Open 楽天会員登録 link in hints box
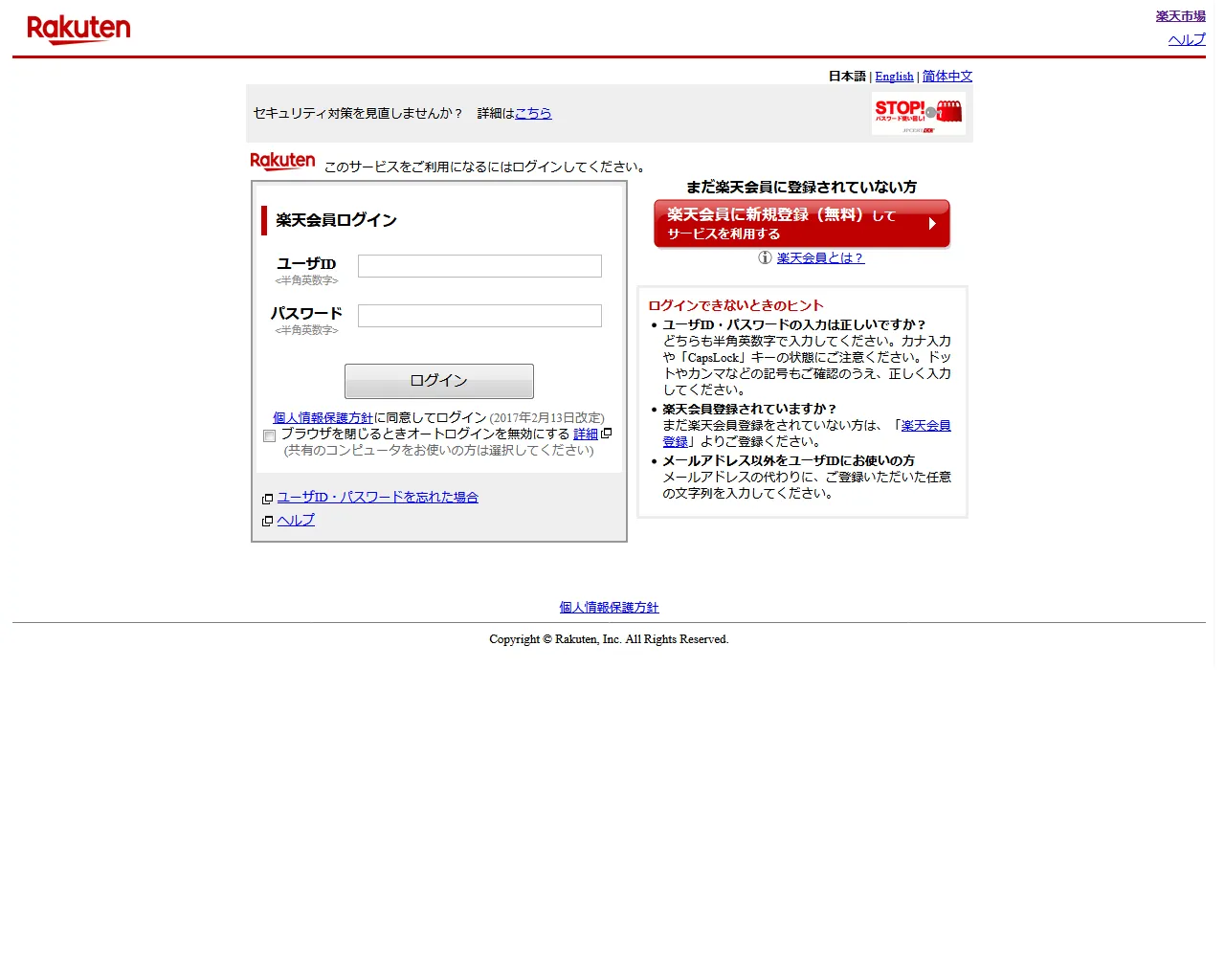Screen dimensions: 1225x980 coord(925,425)
